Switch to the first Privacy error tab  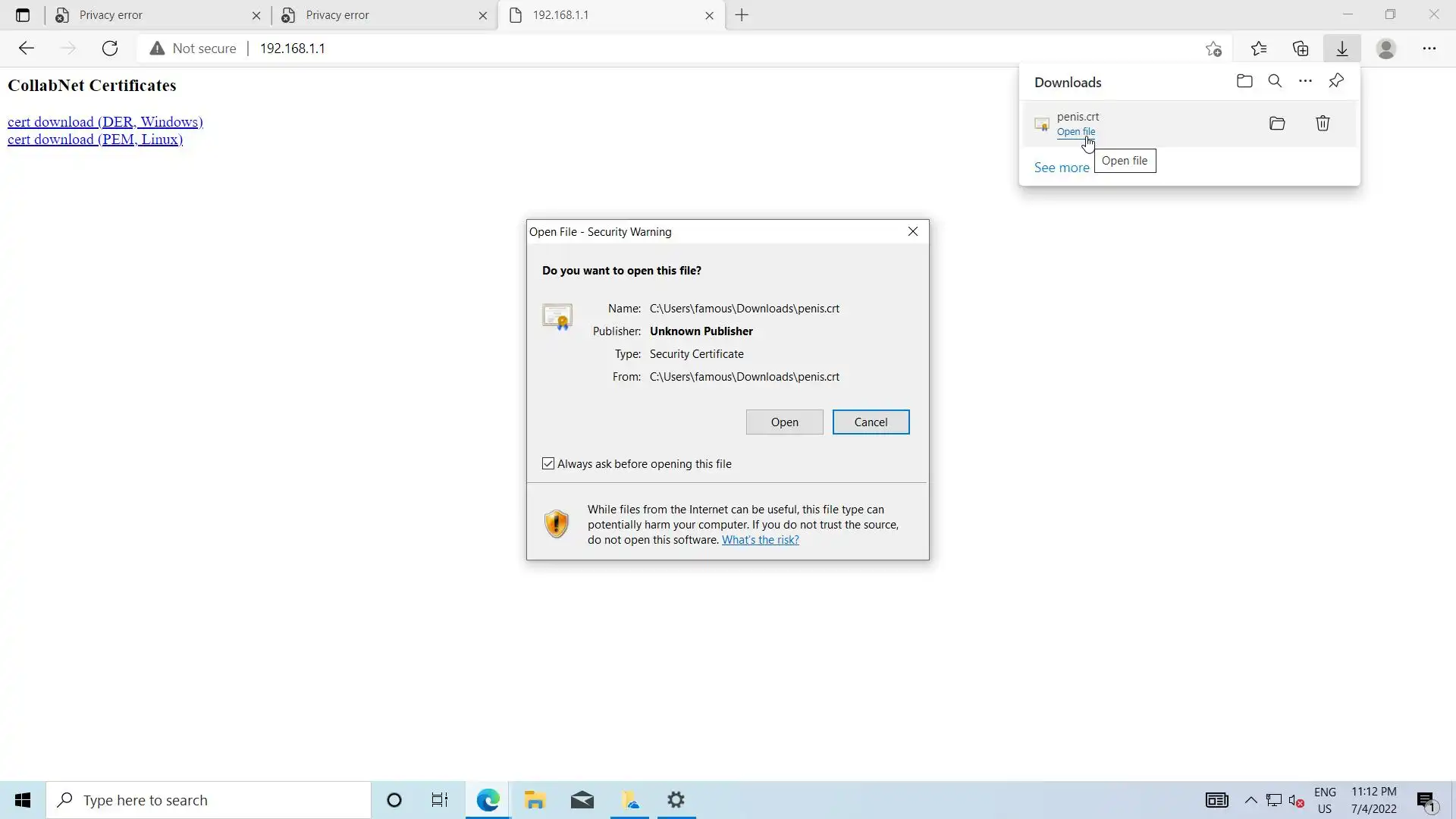click(x=152, y=15)
